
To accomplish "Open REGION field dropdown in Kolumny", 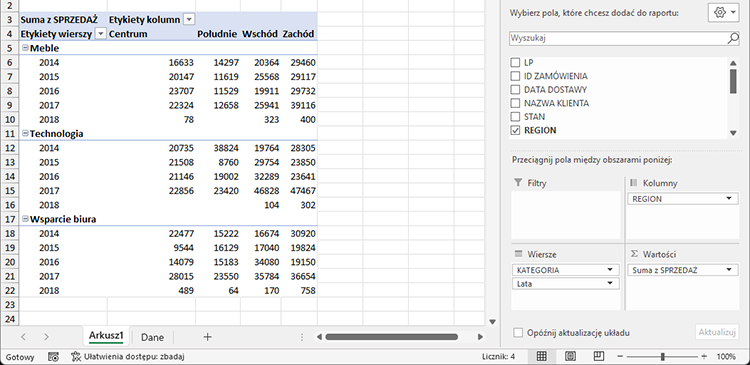I will pos(728,199).
